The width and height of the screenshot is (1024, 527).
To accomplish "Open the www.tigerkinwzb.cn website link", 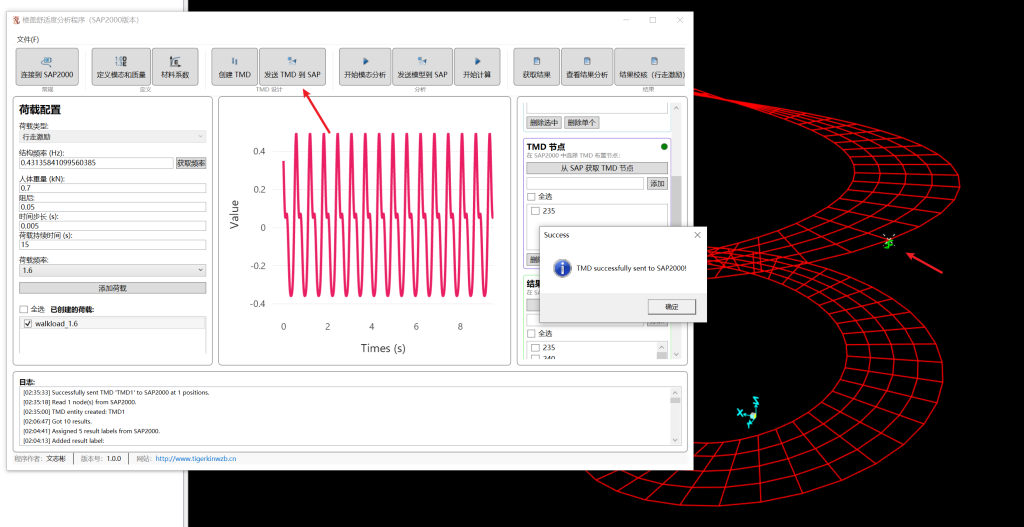I will click(196, 458).
